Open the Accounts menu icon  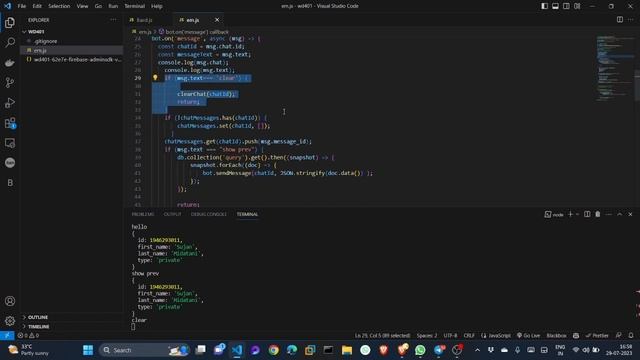pos(10,301)
